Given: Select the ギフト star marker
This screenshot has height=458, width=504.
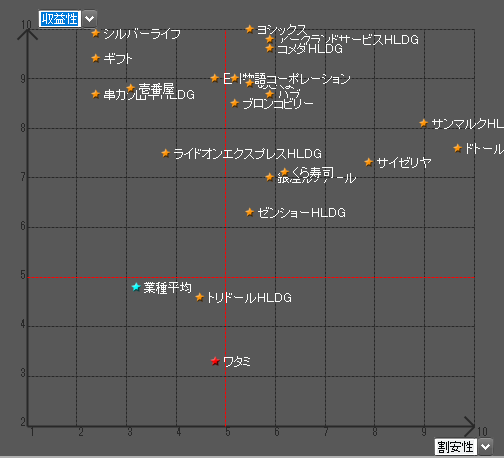Looking at the screenshot, I should click(x=96, y=58).
